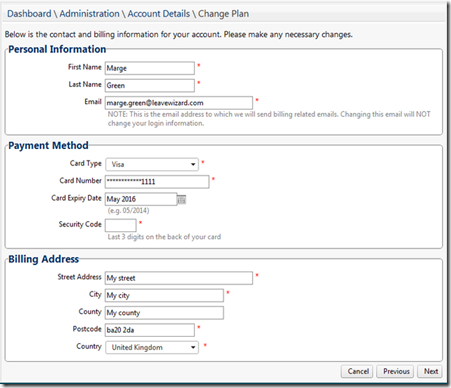Click the Postcode label
Image resolution: width=451 pixels, height=388 pixels.
pos(87,329)
